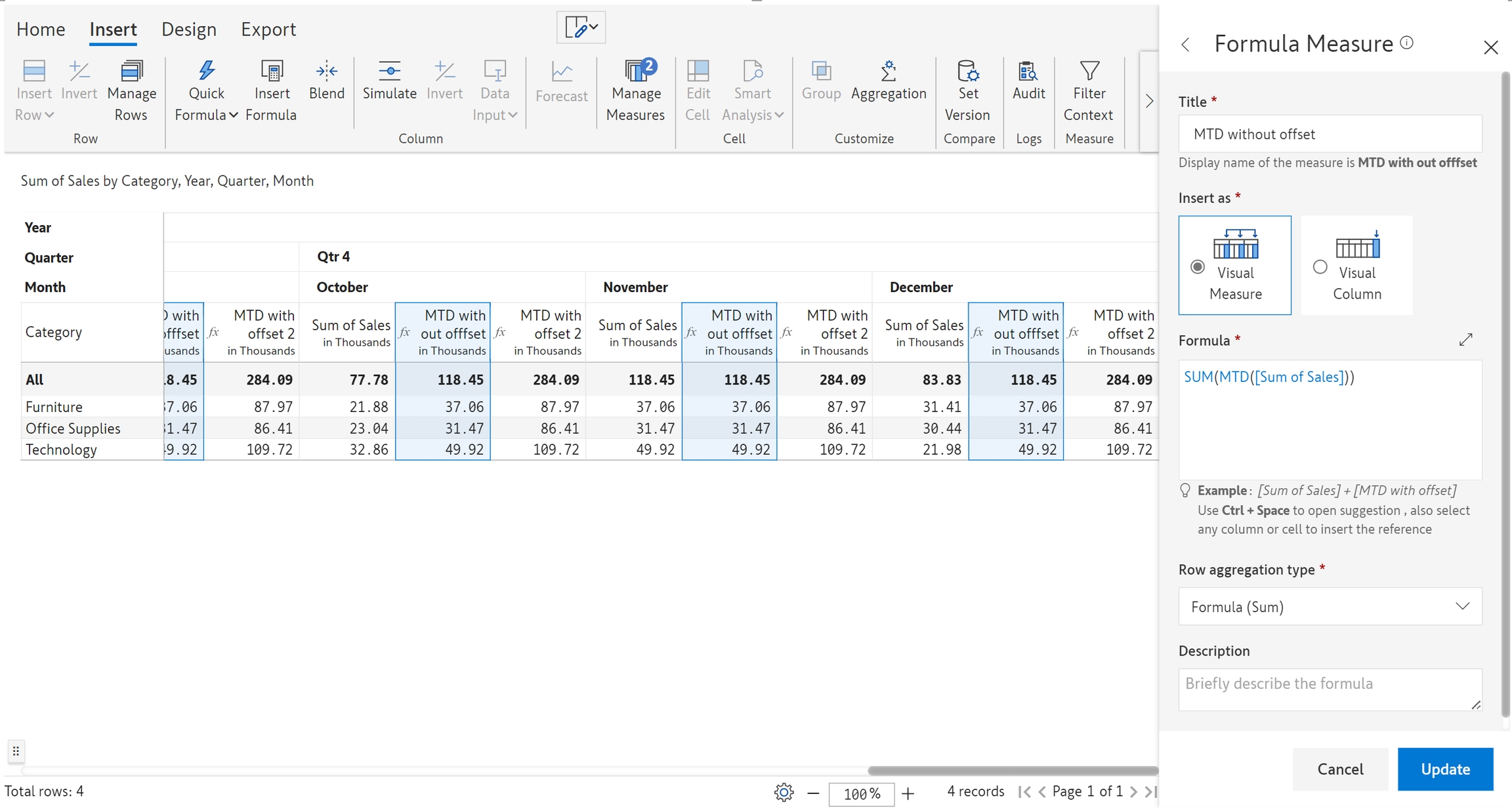
Task: Select the Visual Column radio option
Action: tap(1320, 267)
